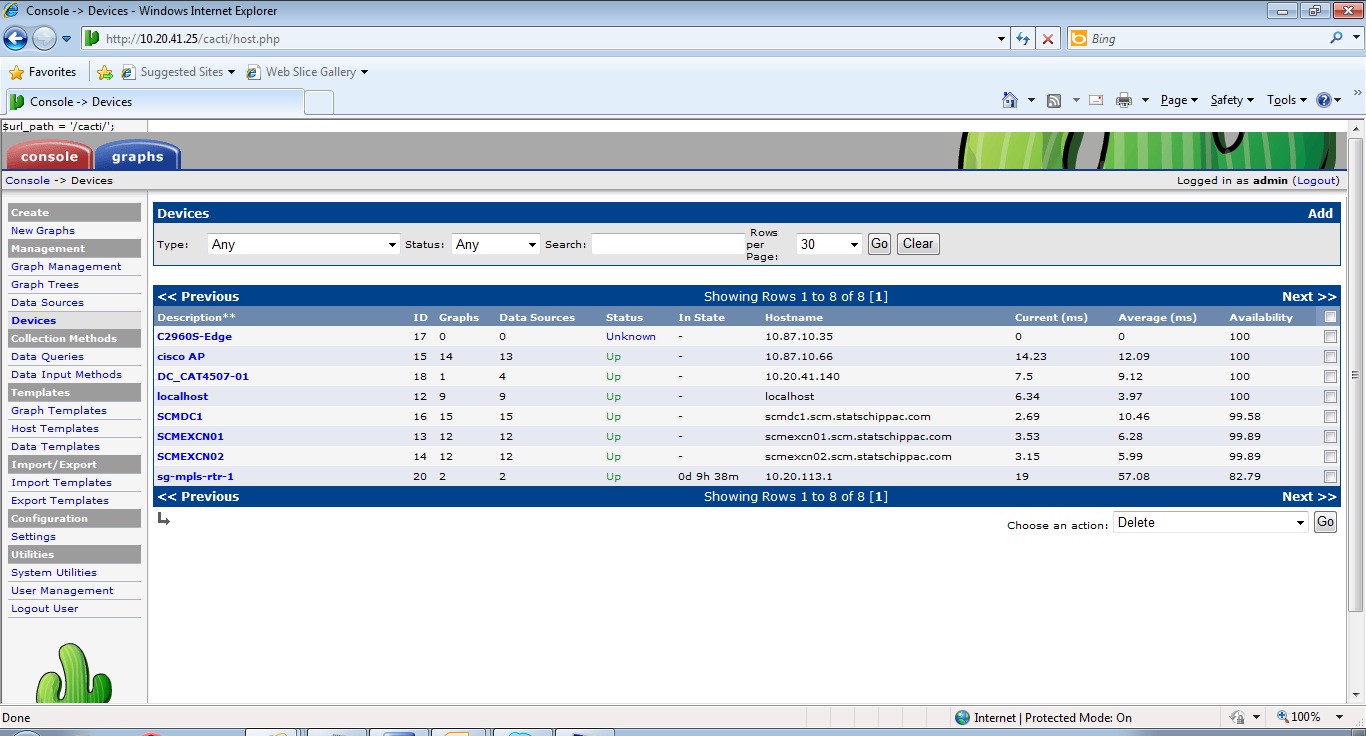Check the box for SCMEXCN02 row
The image size is (1366, 736).
pyautogui.click(x=1330, y=457)
